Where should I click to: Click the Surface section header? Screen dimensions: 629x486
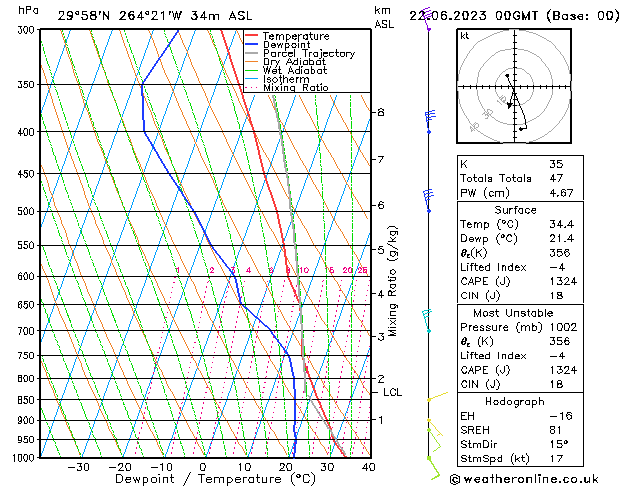tap(515, 210)
